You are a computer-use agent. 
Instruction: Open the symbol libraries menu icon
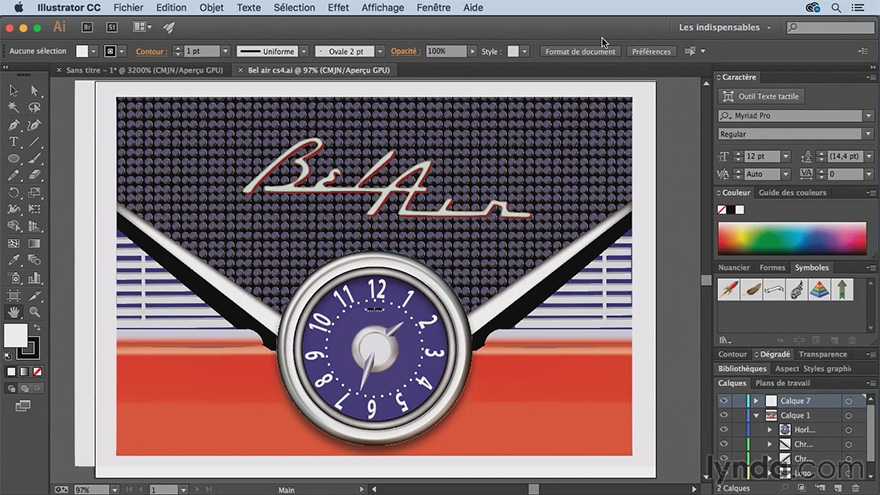point(725,340)
